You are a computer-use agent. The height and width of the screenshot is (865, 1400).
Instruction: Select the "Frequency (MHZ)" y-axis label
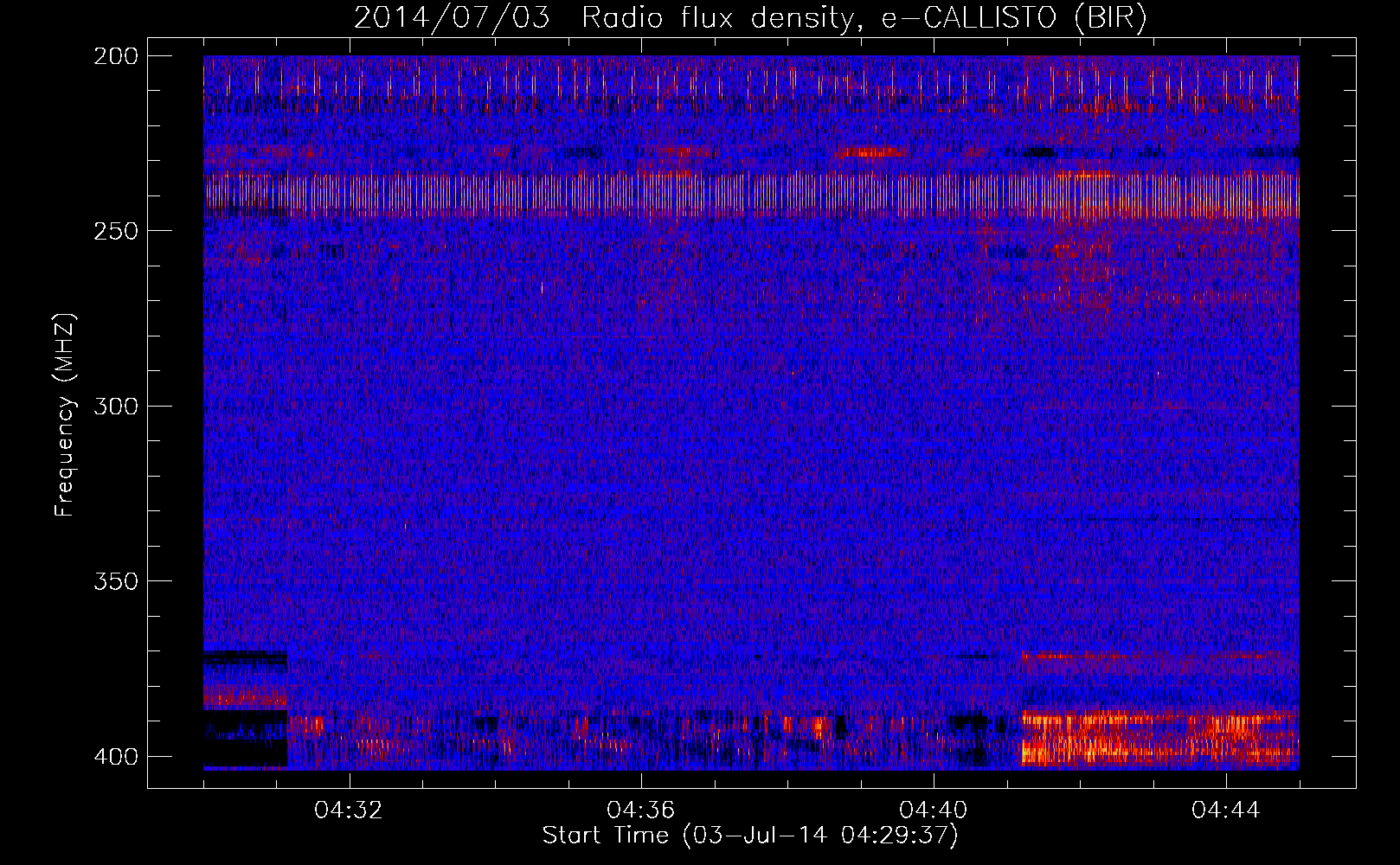[65, 414]
